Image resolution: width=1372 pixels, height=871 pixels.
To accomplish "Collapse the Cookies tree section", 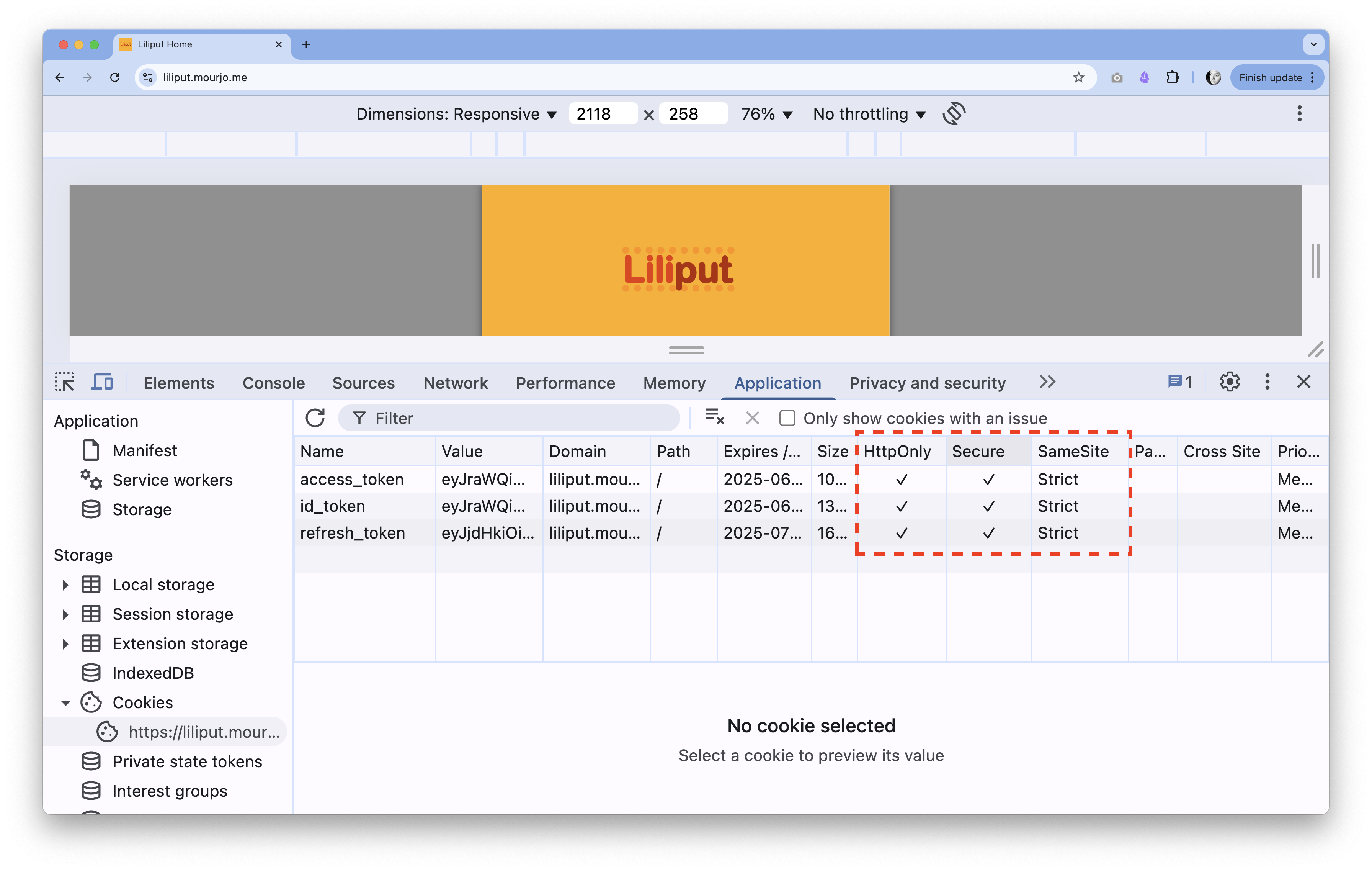I will pyautogui.click(x=65, y=703).
